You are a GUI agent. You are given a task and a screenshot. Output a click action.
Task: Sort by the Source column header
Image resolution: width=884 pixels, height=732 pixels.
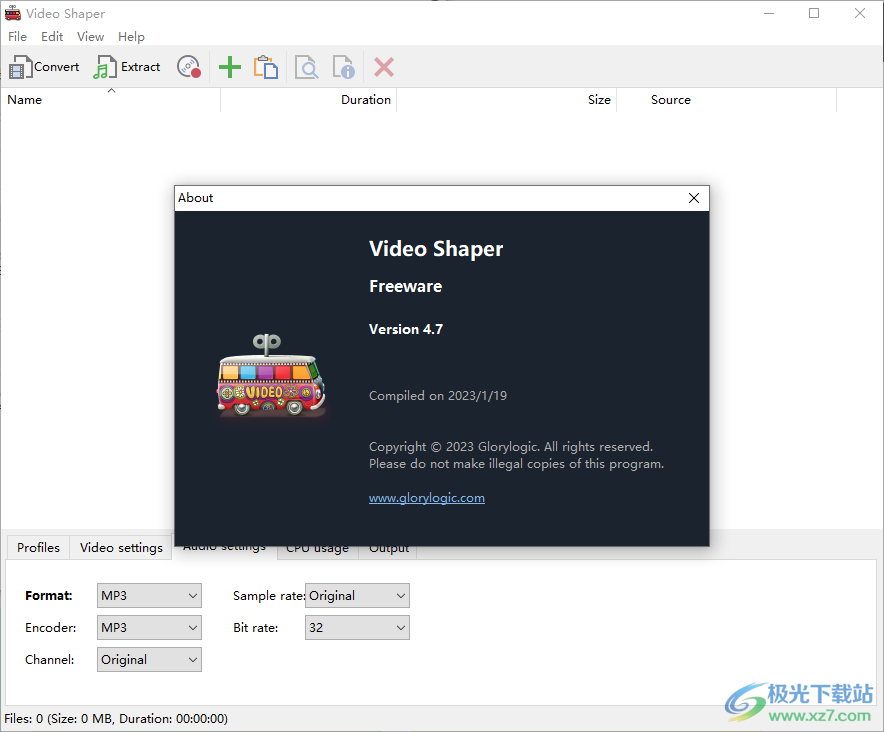click(727, 100)
